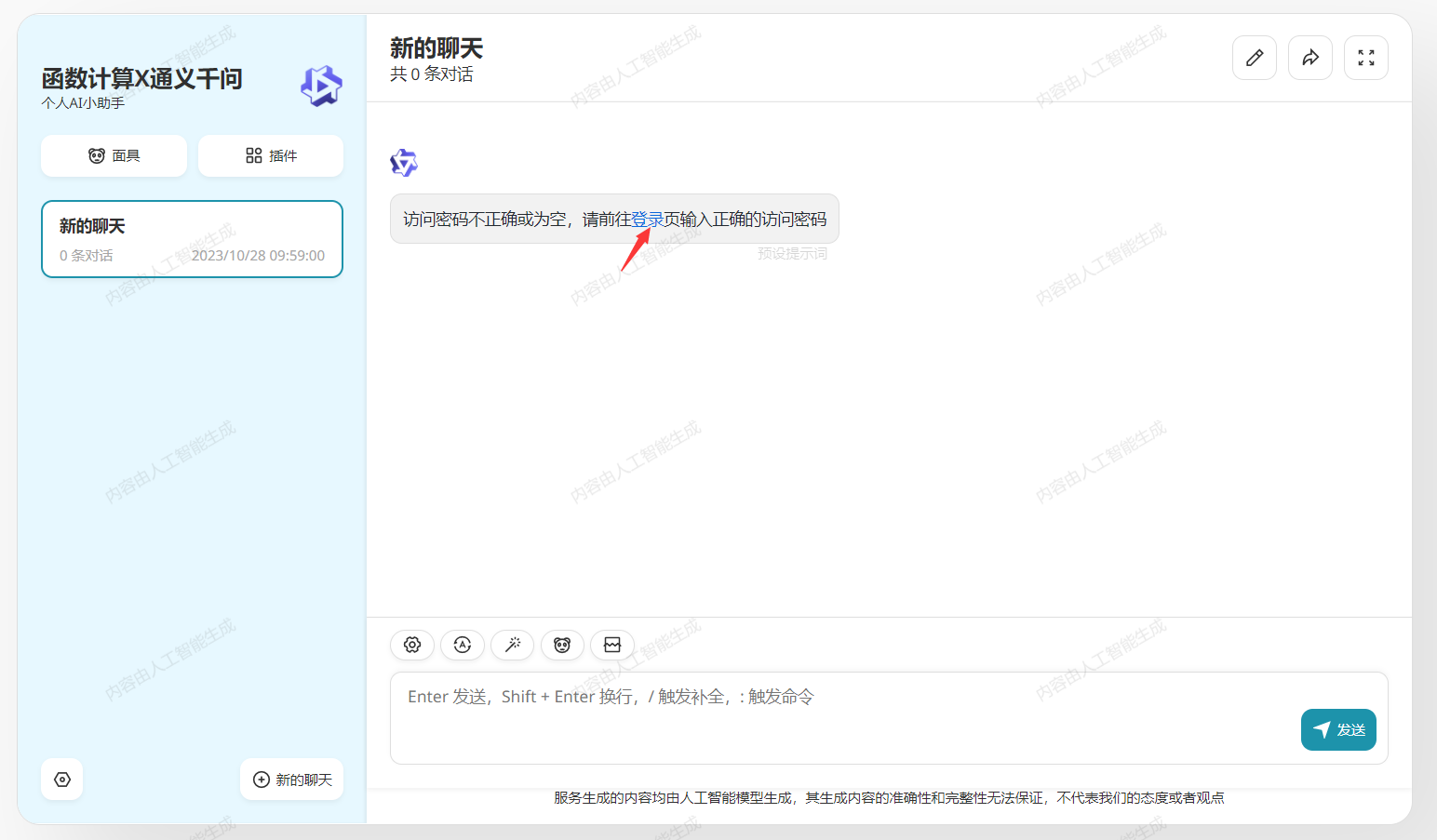The height and width of the screenshot is (840, 1437).
Task: Open the 面具 masks page
Action: pyautogui.click(x=114, y=155)
